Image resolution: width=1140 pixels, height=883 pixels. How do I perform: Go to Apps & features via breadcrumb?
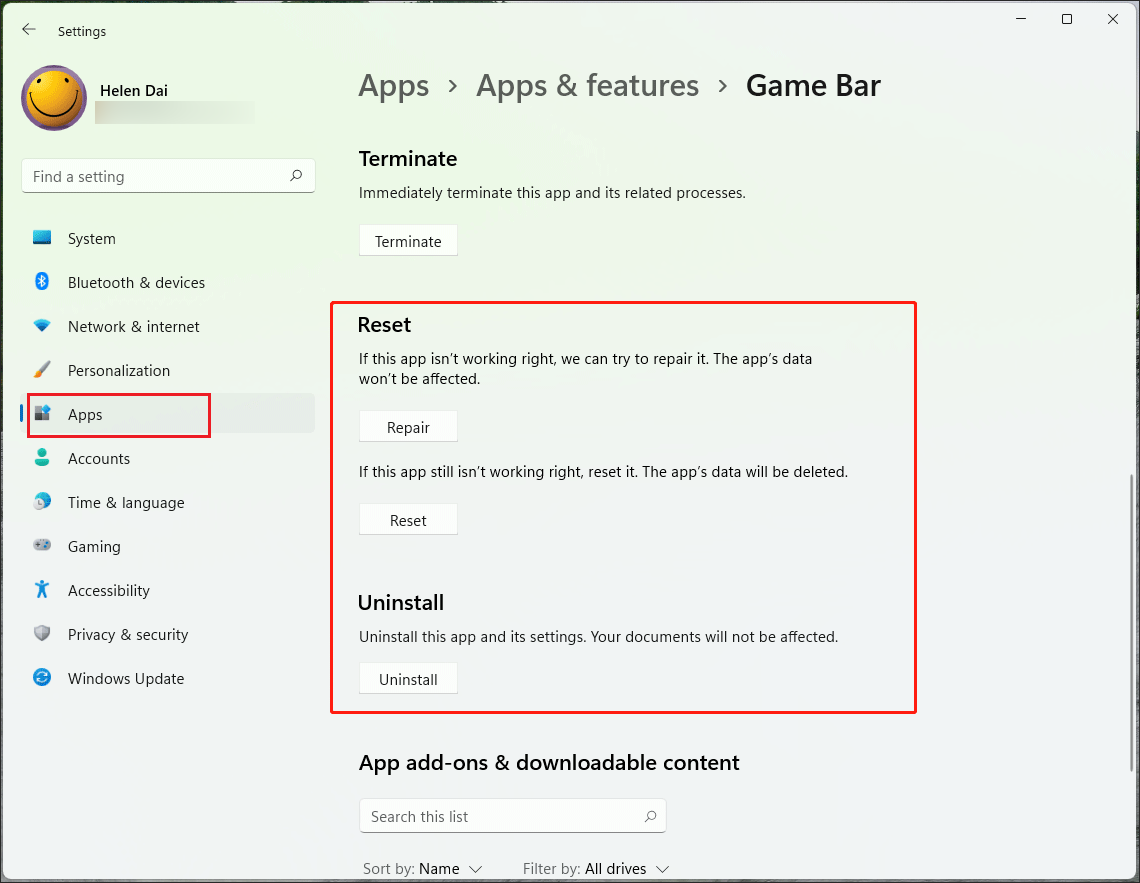point(587,86)
